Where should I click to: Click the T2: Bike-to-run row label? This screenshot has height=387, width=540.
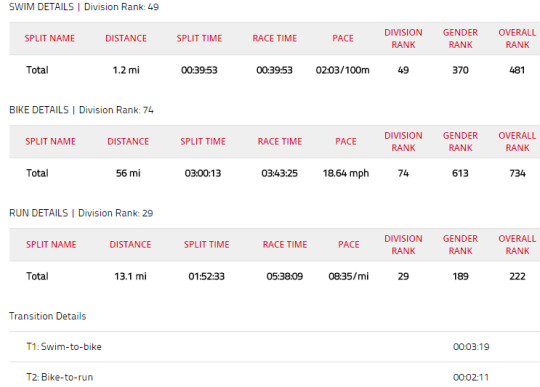[60, 377]
